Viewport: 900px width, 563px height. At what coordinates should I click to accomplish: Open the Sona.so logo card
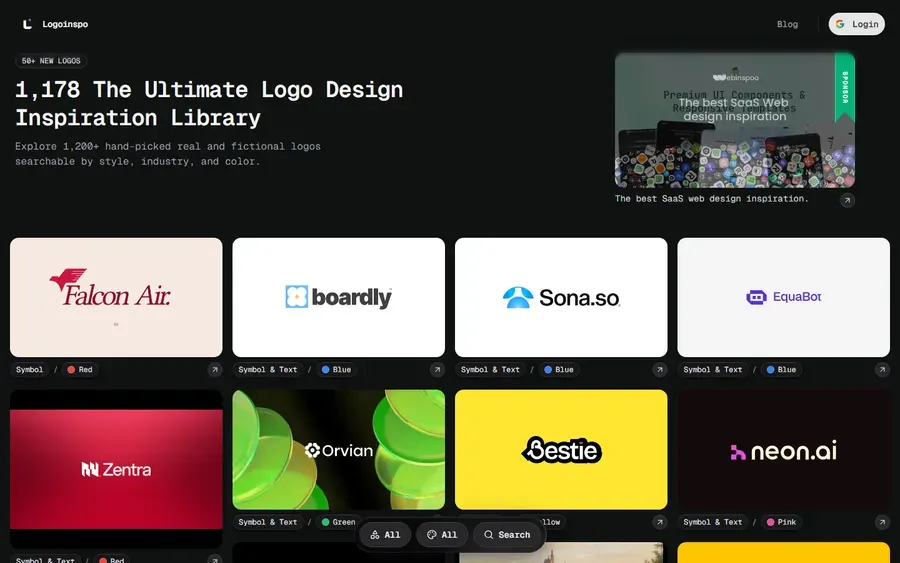(561, 297)
